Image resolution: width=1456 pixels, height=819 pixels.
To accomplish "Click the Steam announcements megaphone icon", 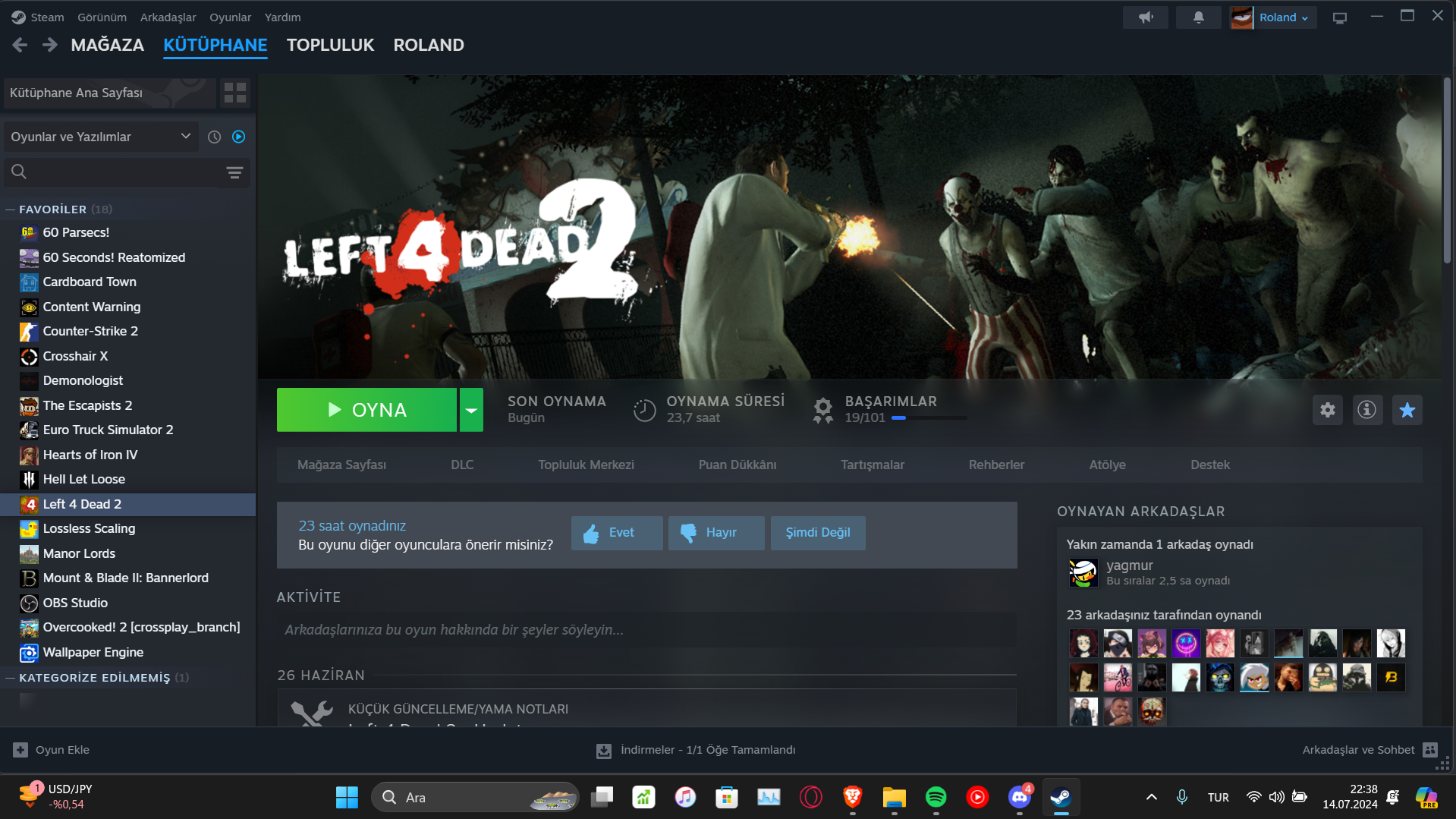I will tap(1146, 17).
